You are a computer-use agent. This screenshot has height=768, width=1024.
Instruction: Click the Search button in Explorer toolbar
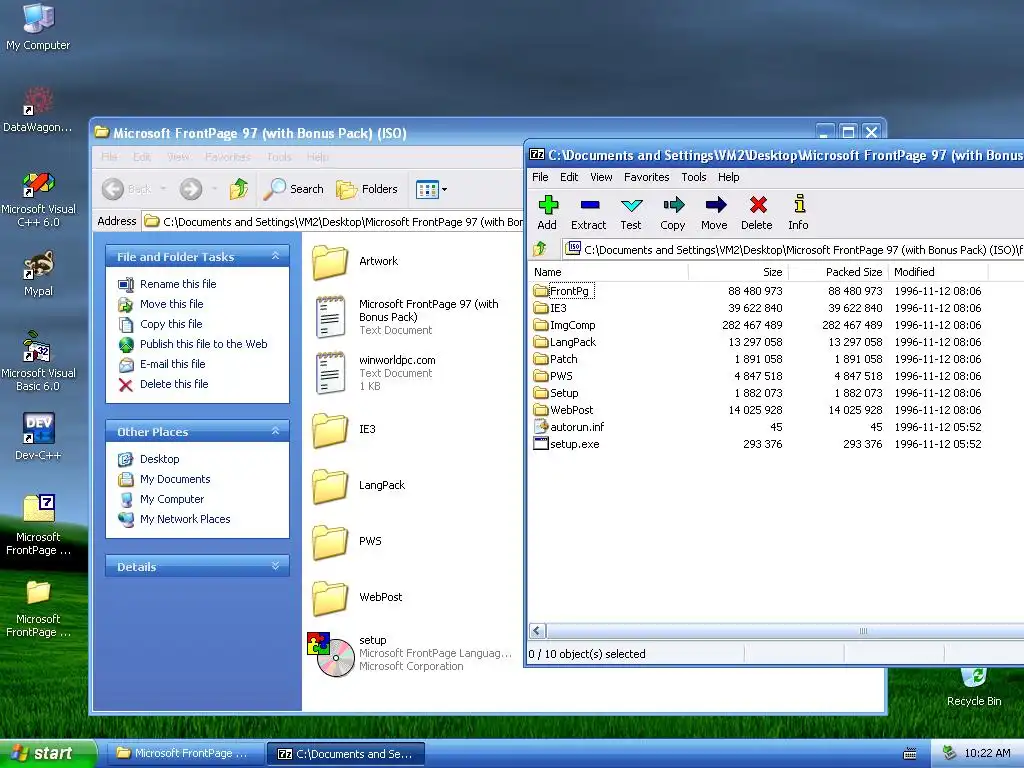(x=294, y=189)
